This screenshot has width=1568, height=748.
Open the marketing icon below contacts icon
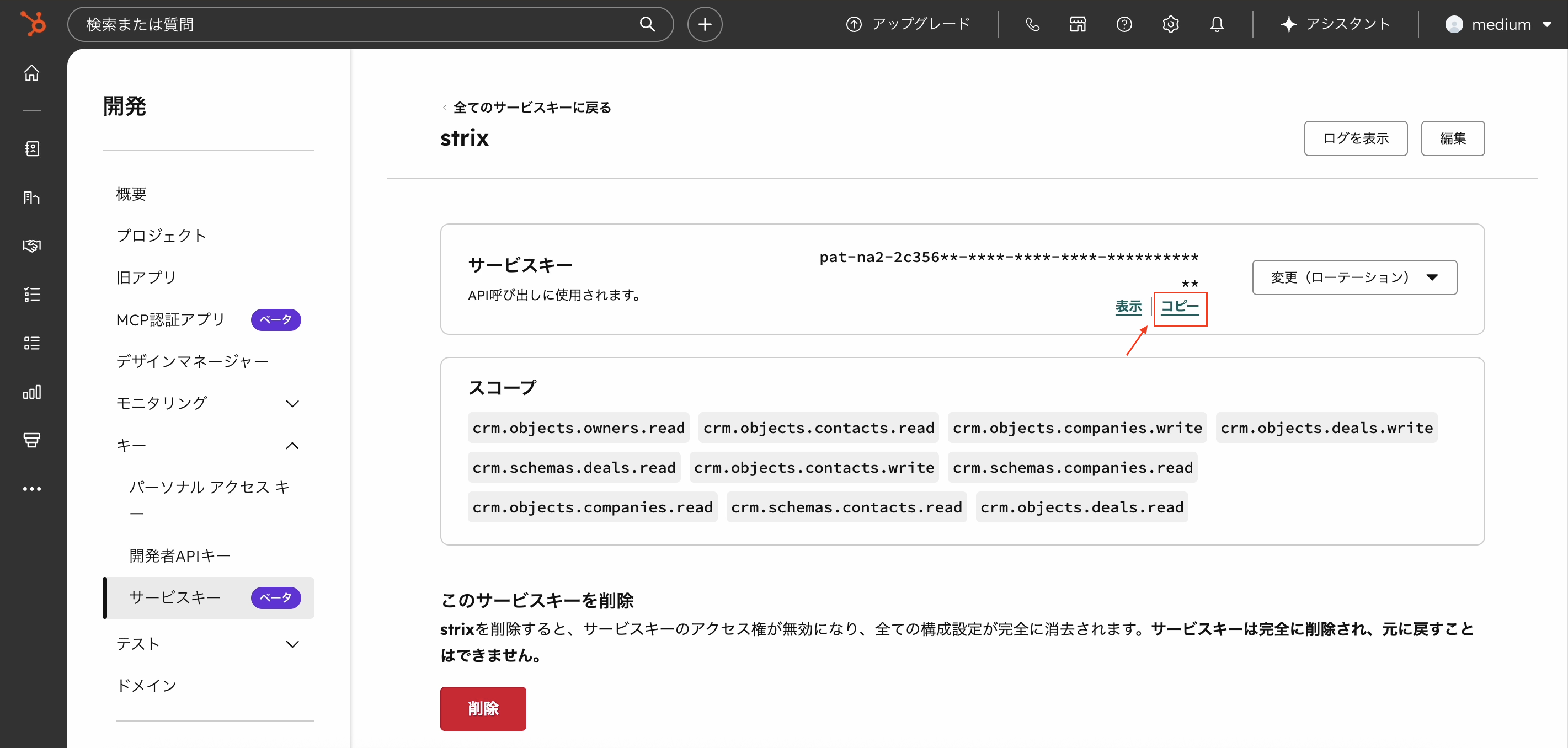pyautogui.click(x=31, y=197)
